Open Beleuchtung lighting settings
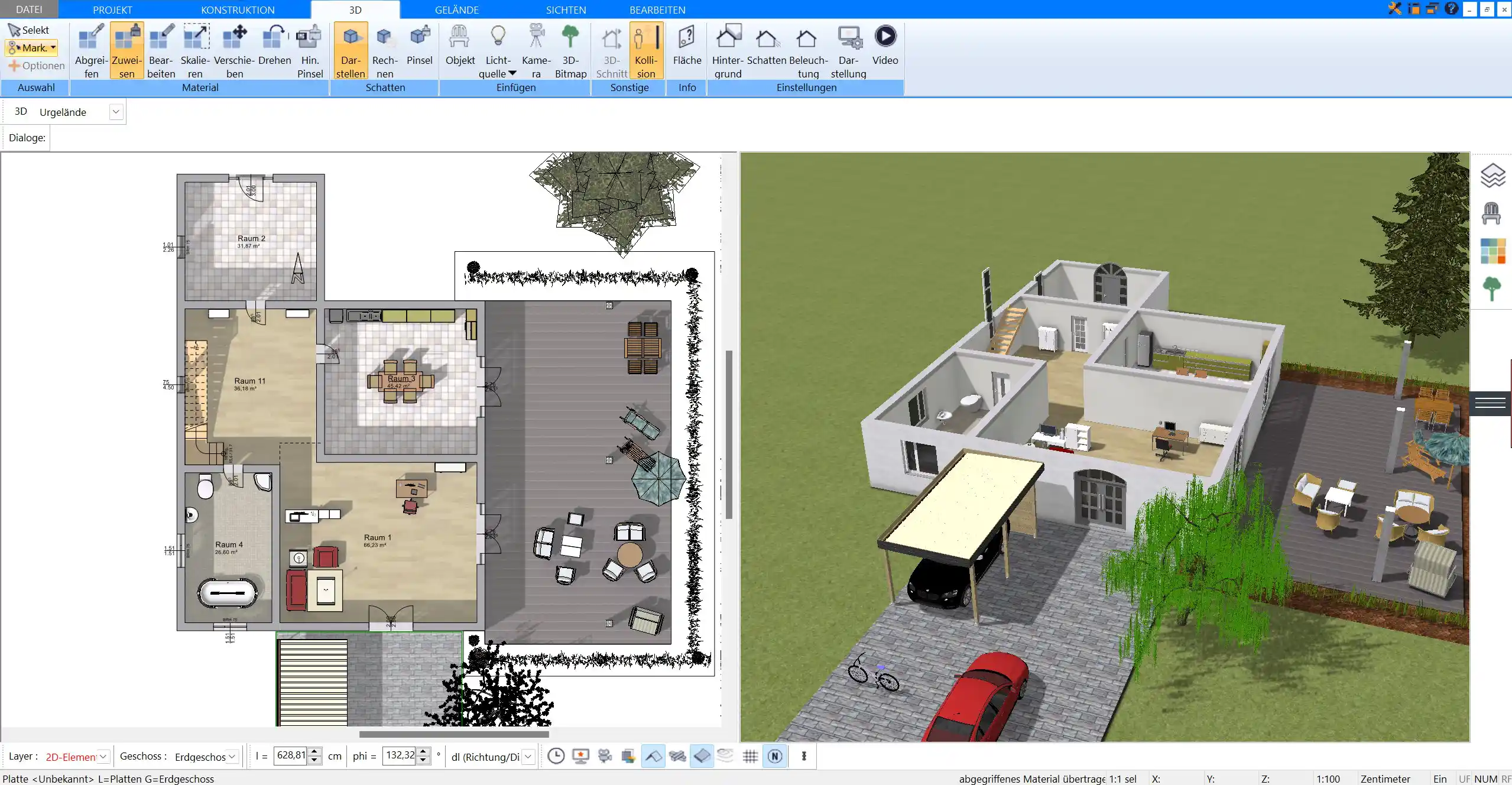Image resolution: width=1512 pixels, height=785 pixels. click(808, 51)
